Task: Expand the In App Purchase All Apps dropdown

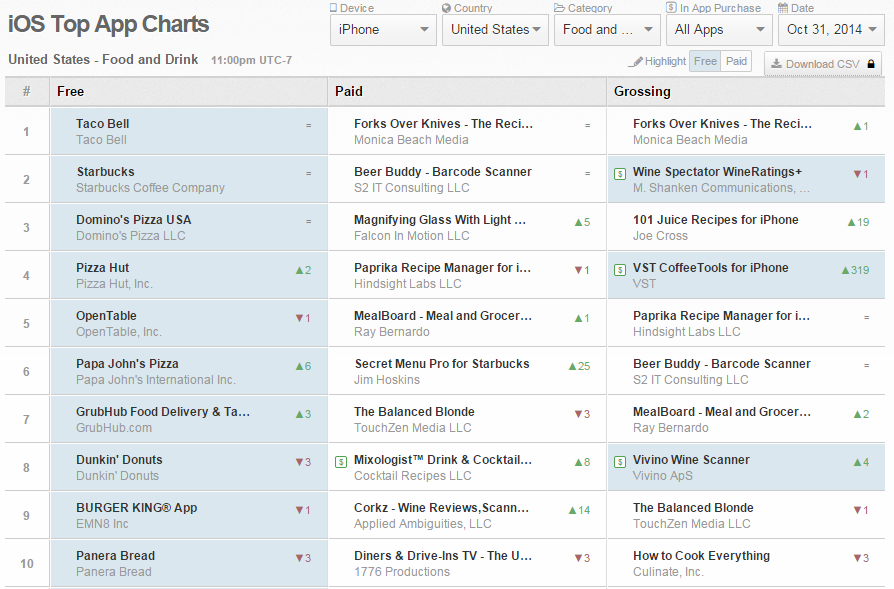Action: tap(718, 30)
